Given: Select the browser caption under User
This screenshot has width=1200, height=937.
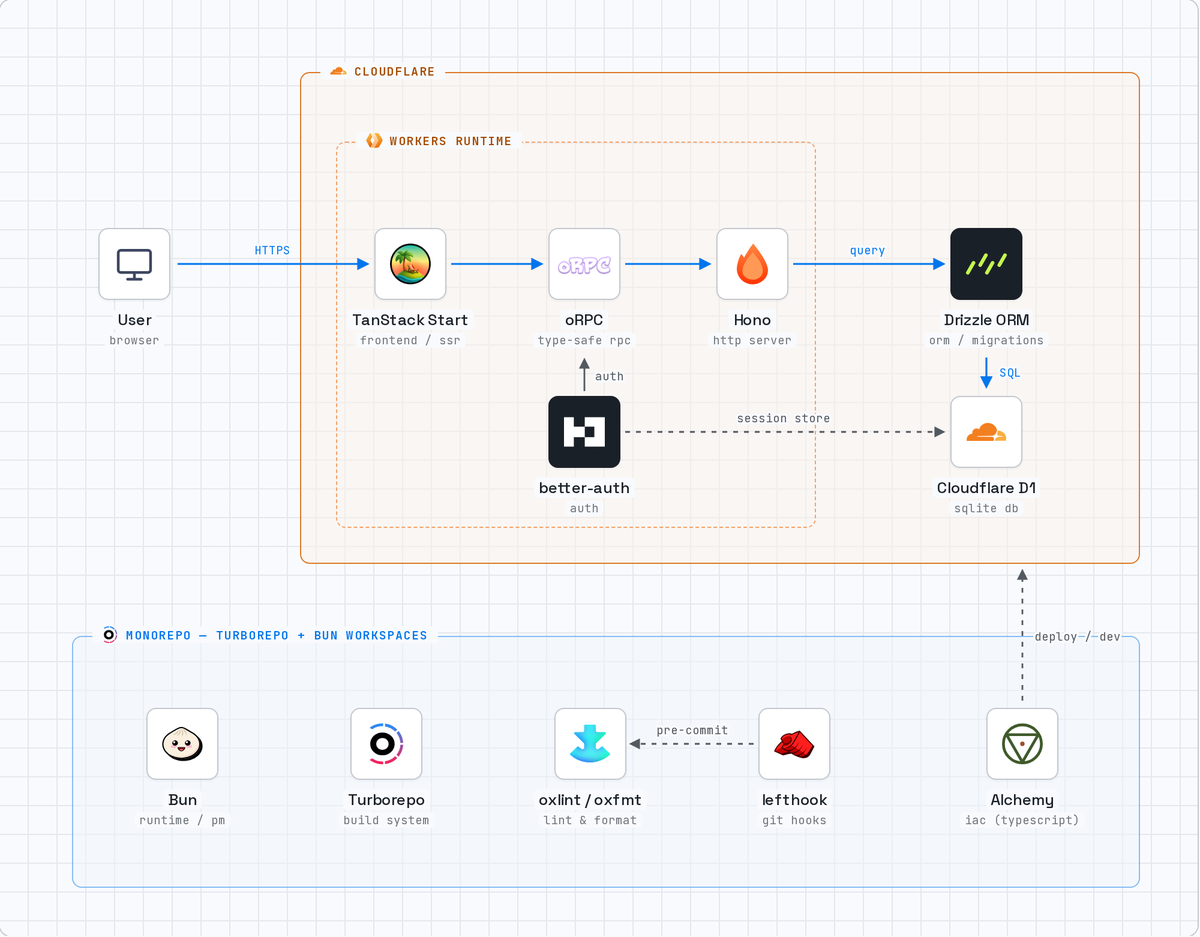Looking at the screenshot, I should (134, 340).
